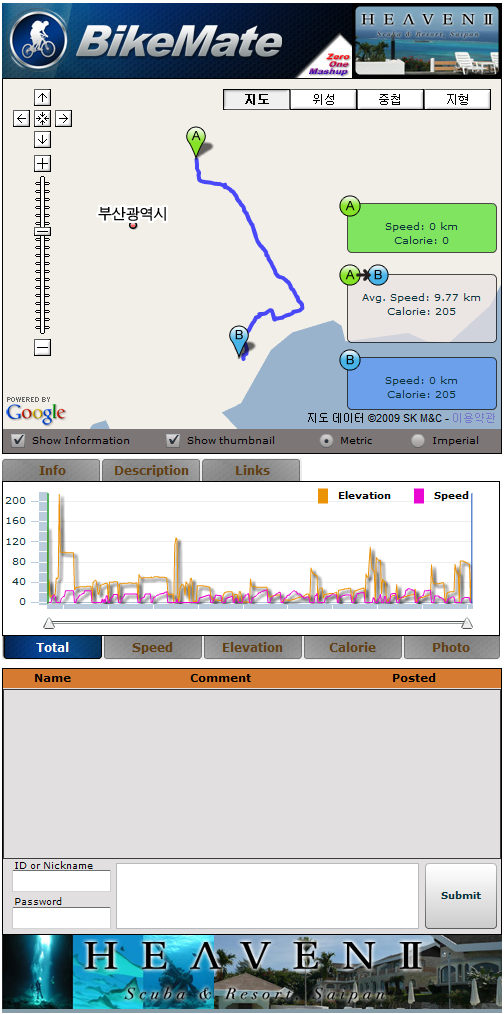Click the Heaven II bottom banner ad
Viewport: 504px width, 1014px height.
(252, 973)
